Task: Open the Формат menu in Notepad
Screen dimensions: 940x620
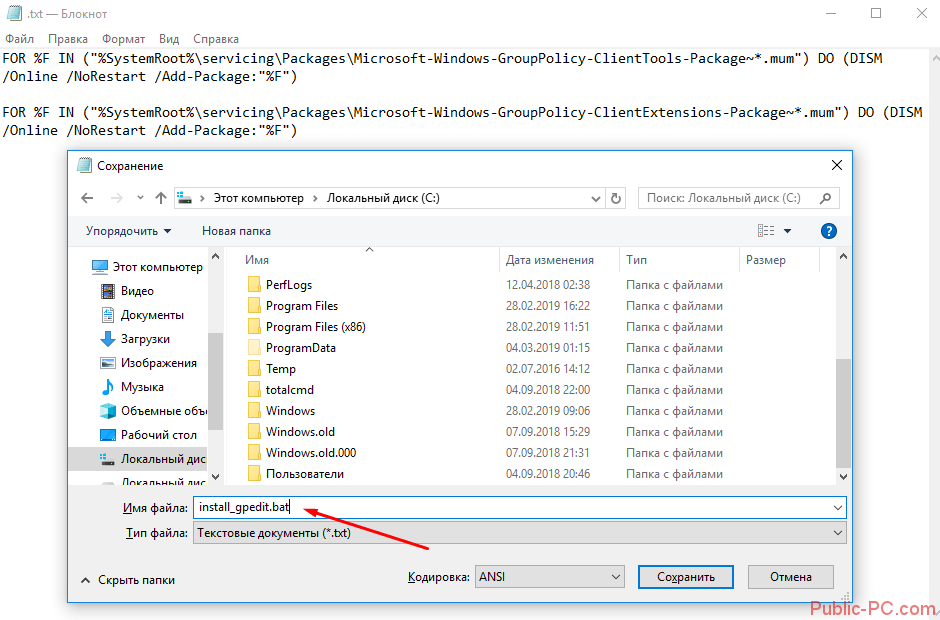Action: pyautogui.click(x=123, y=38)
